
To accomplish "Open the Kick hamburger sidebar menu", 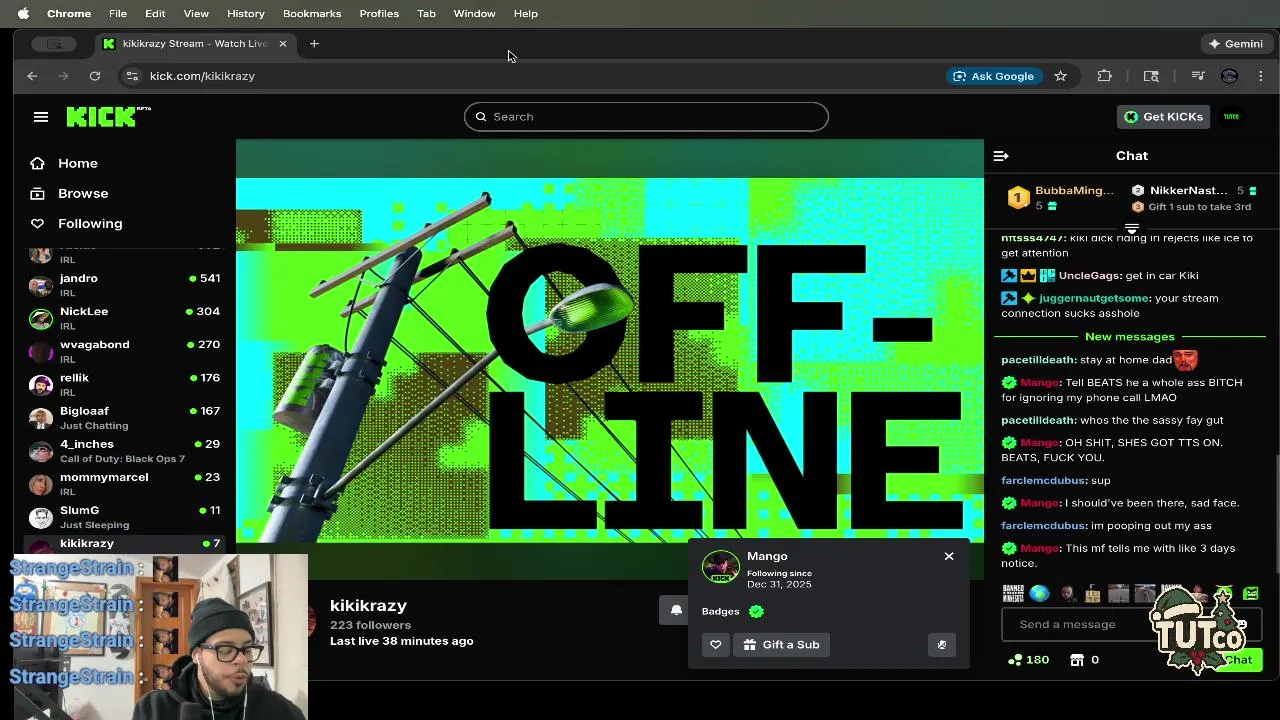I will click(x=41, y=117).
